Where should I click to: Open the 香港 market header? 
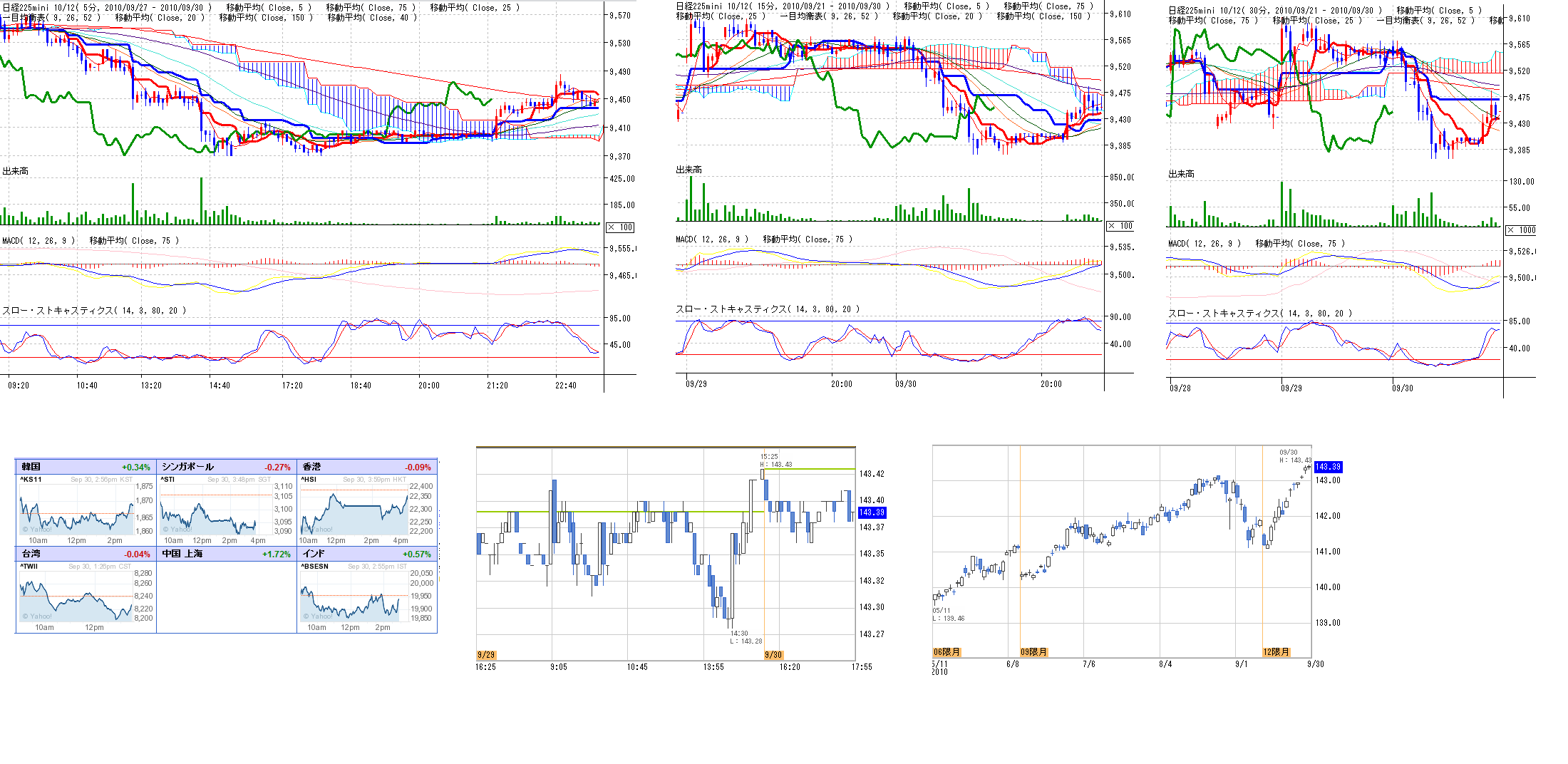coord(312,467)
